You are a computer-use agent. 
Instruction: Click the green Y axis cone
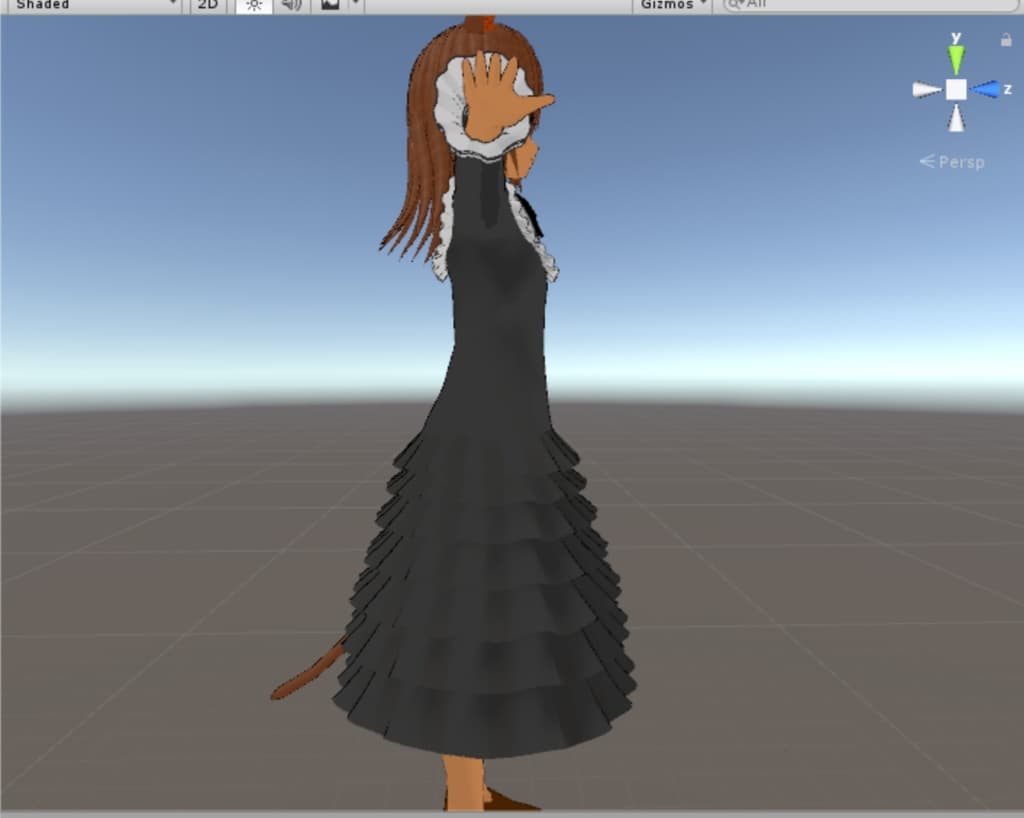(956, 58)
